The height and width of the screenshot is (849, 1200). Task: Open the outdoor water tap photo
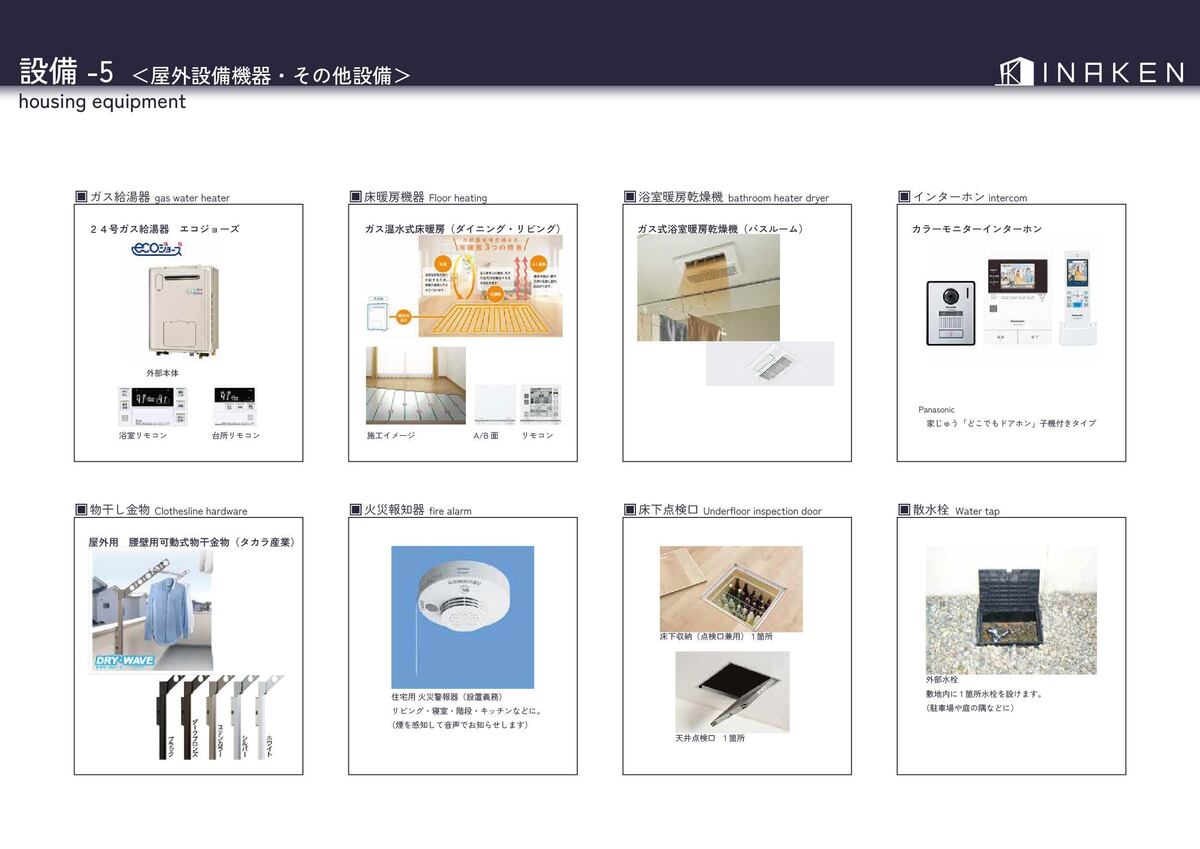1010,610
